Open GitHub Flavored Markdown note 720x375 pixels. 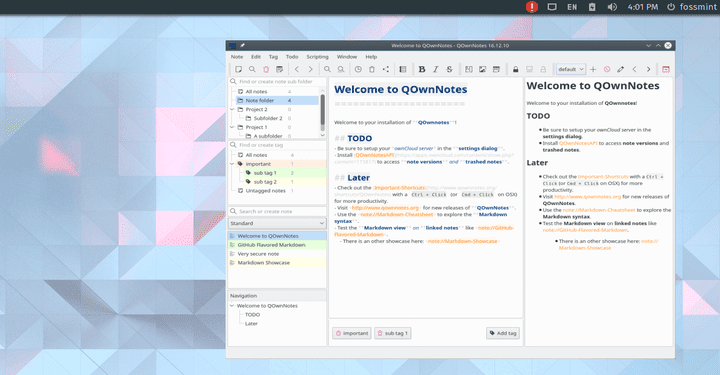277,245
